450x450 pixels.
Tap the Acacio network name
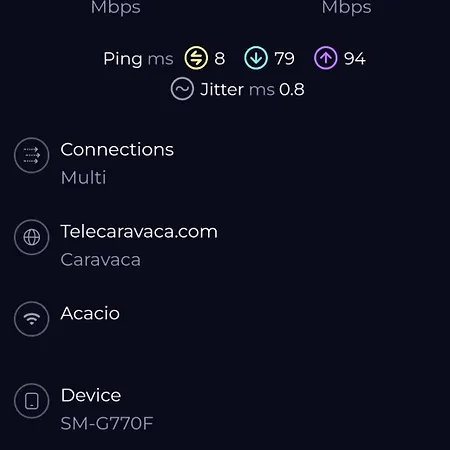pos(90,313)
